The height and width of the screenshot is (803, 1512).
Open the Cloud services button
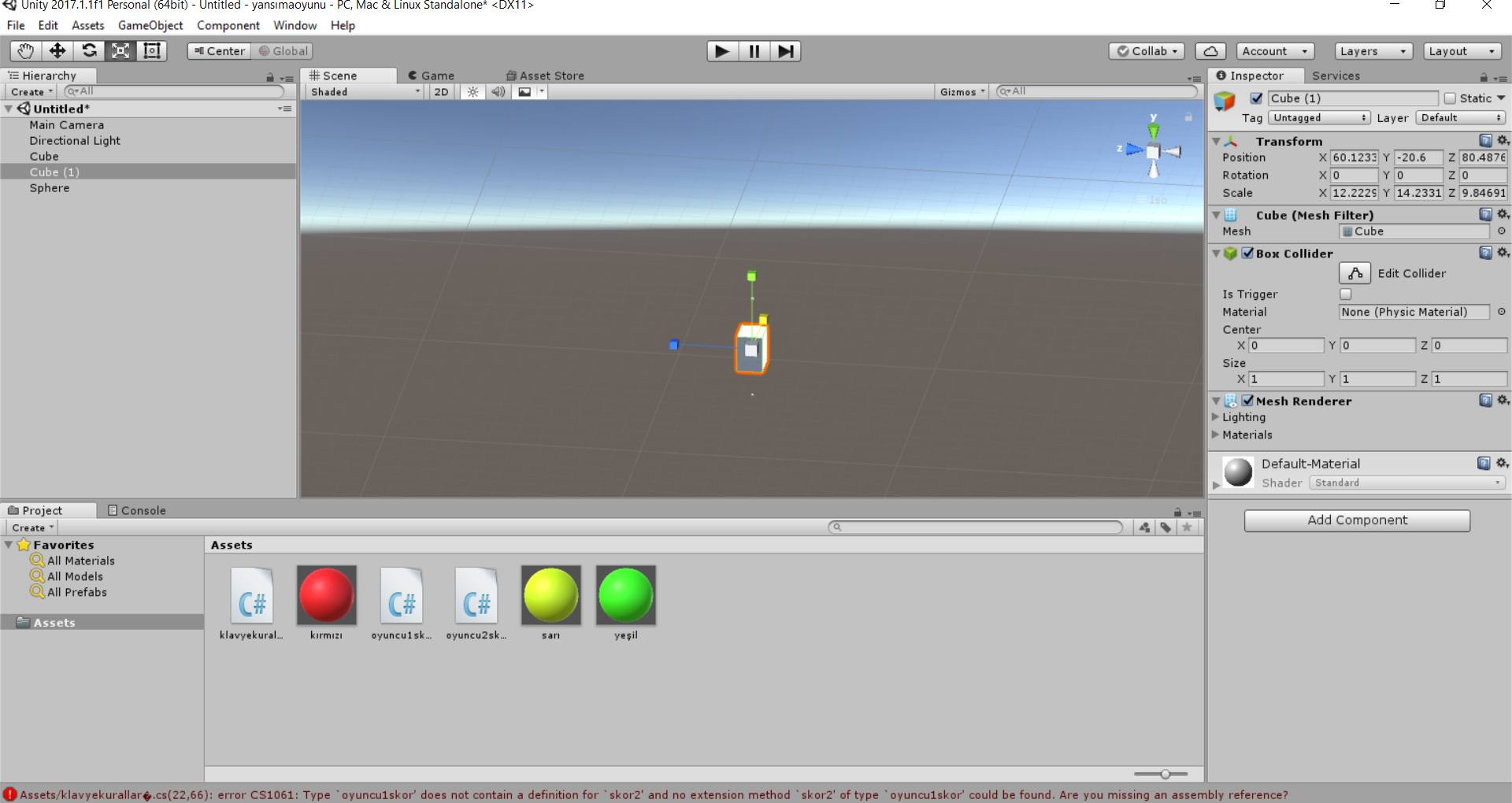1210,51
